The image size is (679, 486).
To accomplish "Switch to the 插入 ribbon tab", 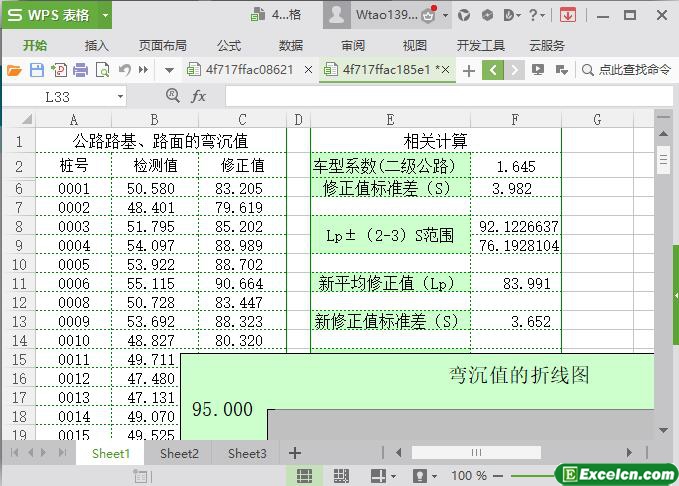I will click(97, 45).
